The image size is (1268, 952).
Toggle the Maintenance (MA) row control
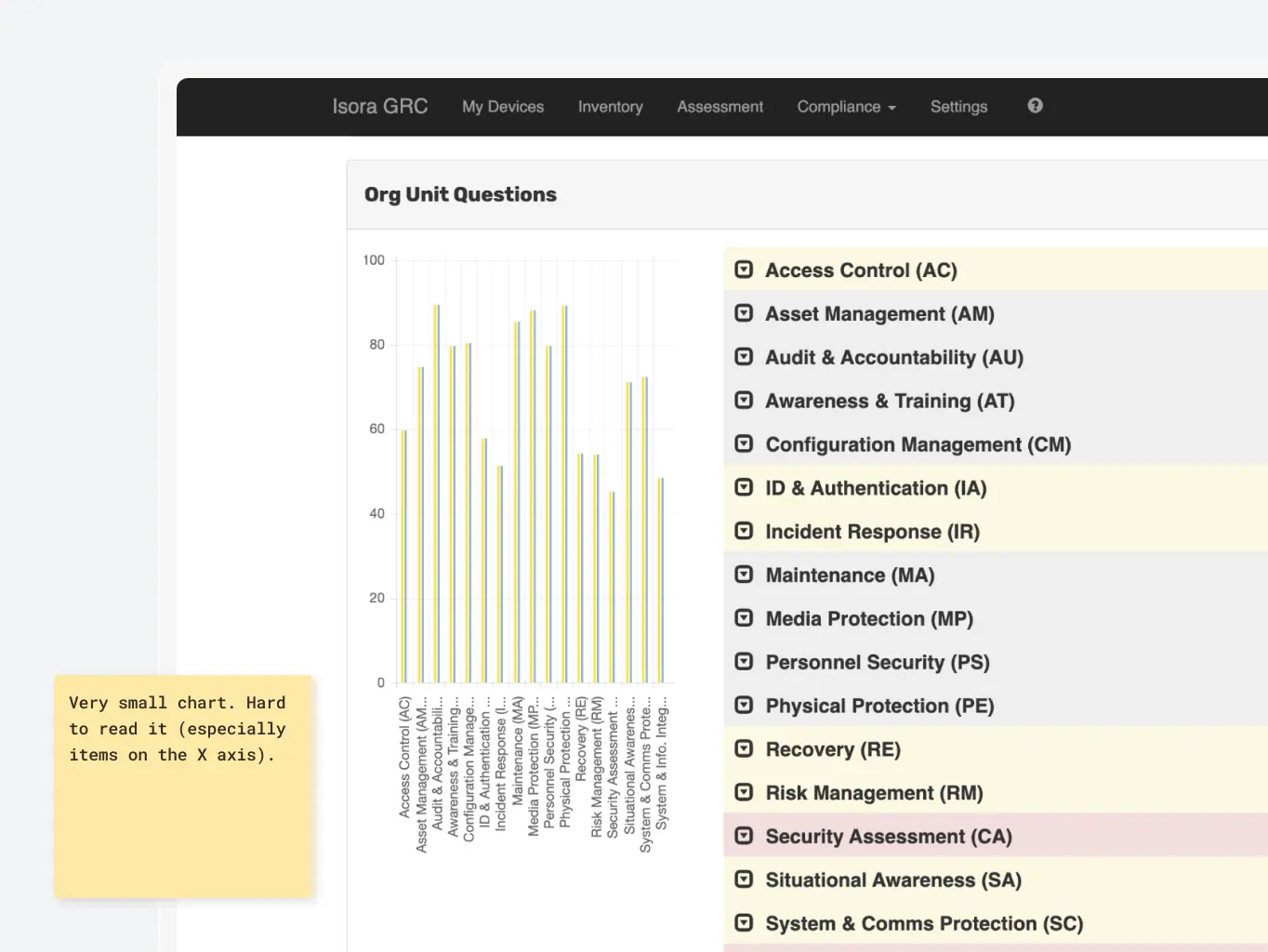[744, 575]
